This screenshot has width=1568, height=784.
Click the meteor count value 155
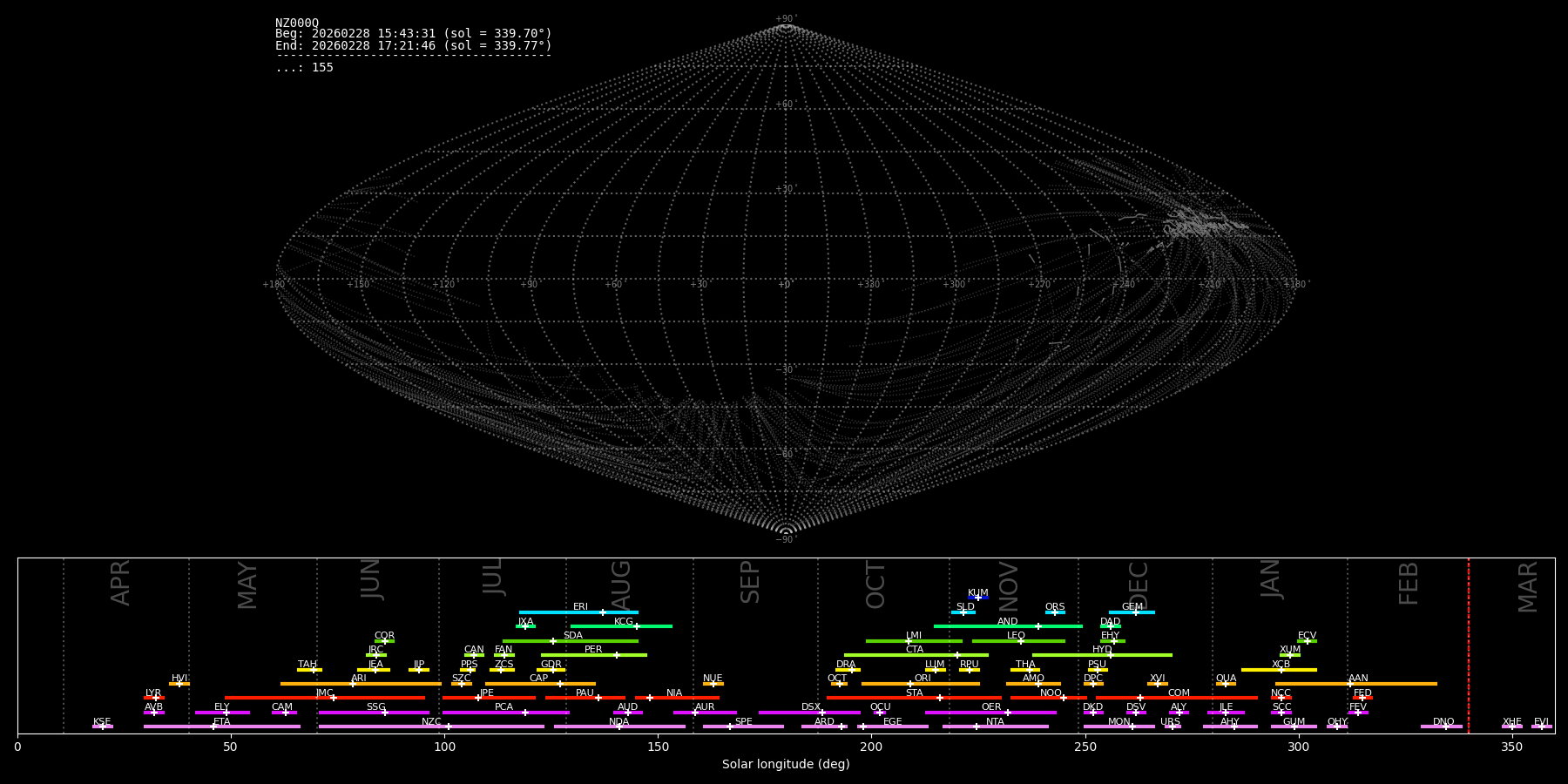(x=322, y=68)
